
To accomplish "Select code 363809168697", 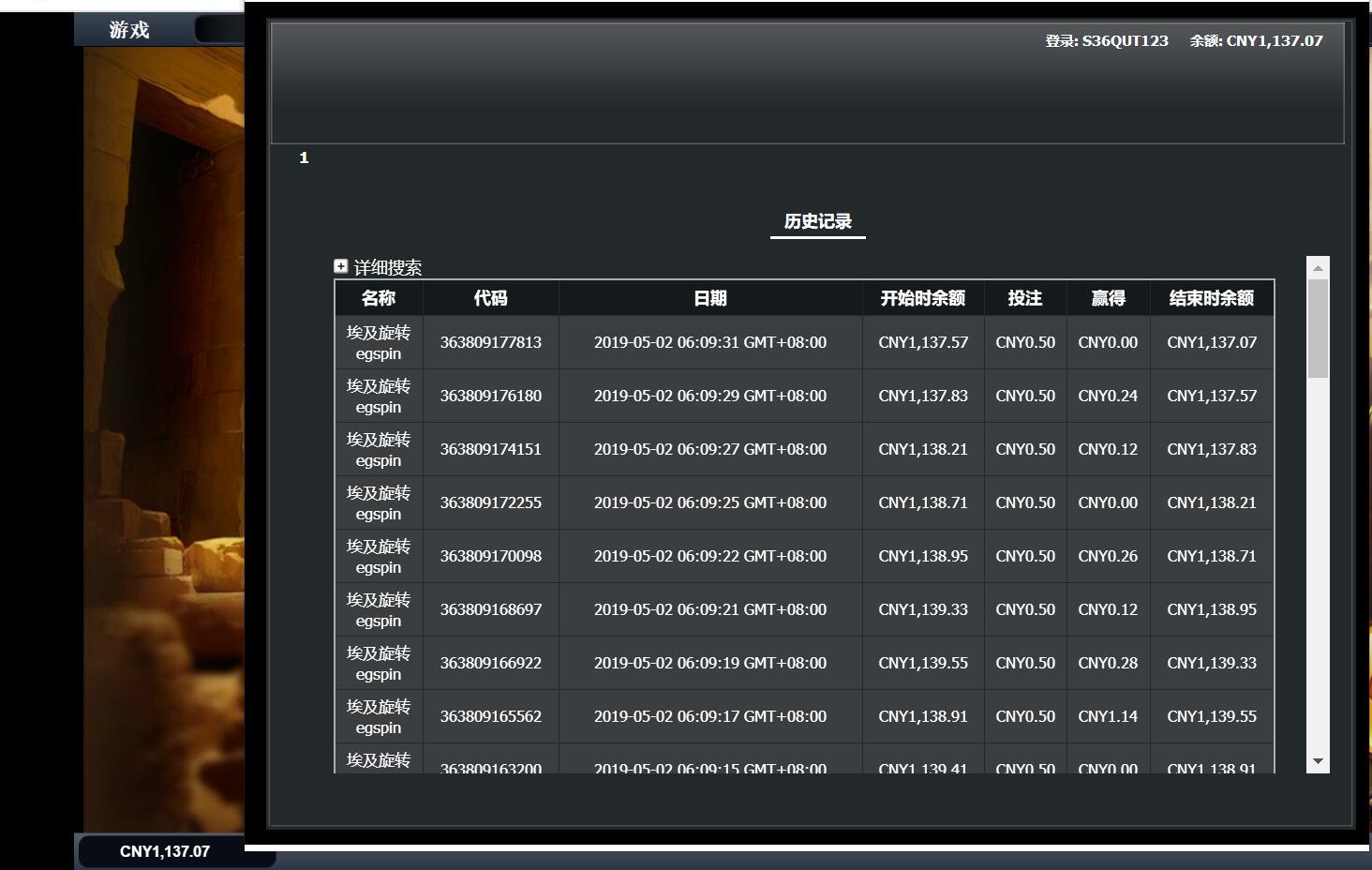I will tap(491, 609).
